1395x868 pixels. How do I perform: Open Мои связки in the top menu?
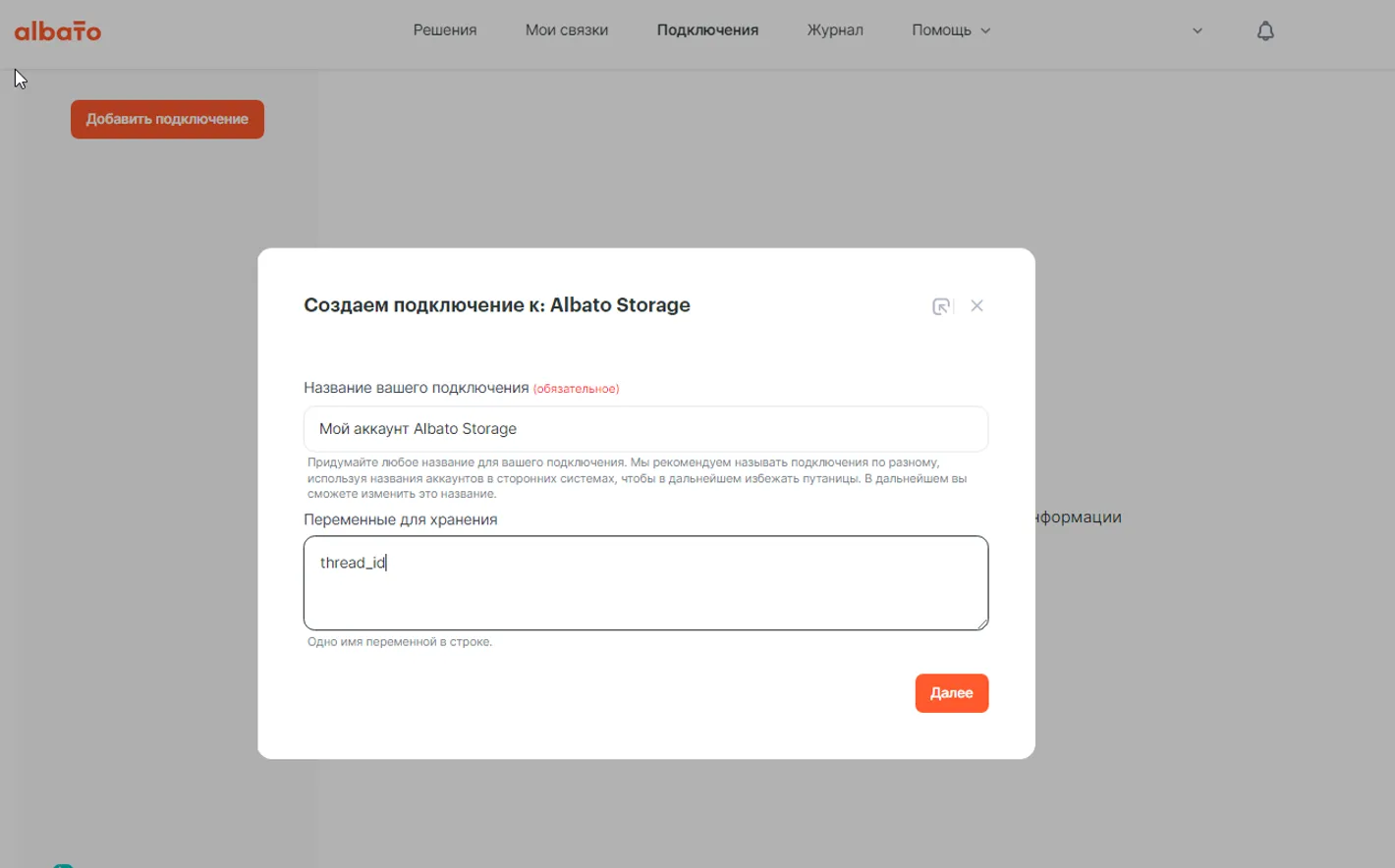[566, 30]
